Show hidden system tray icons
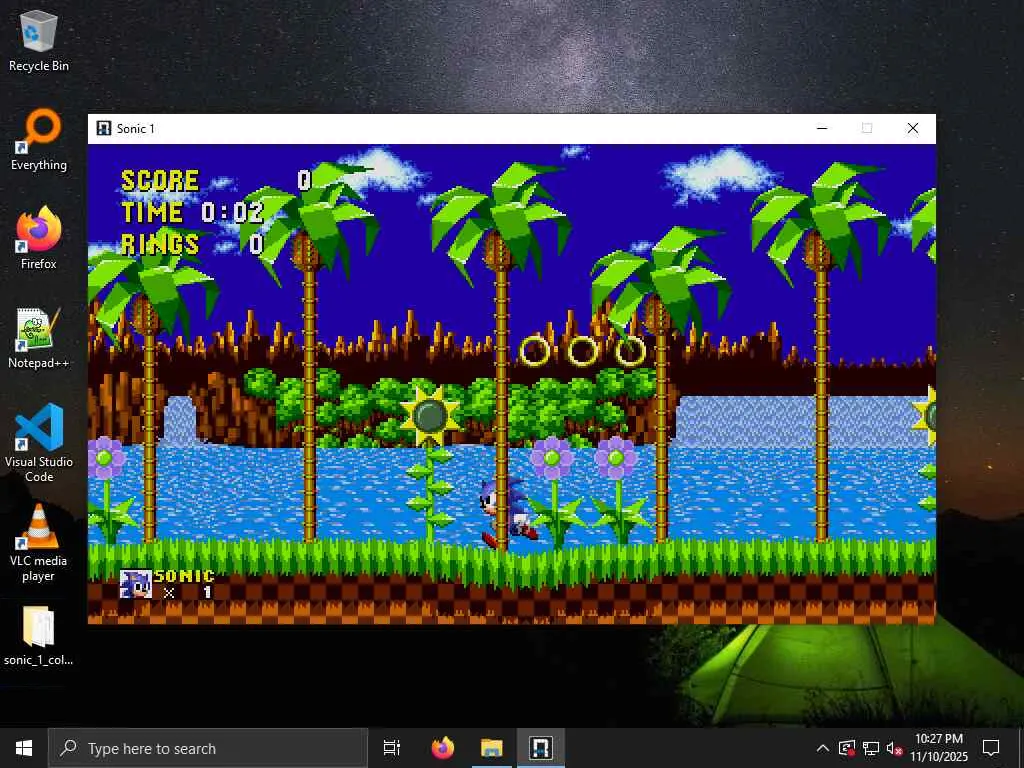1024x768 pixels. (x=823, y=748)
